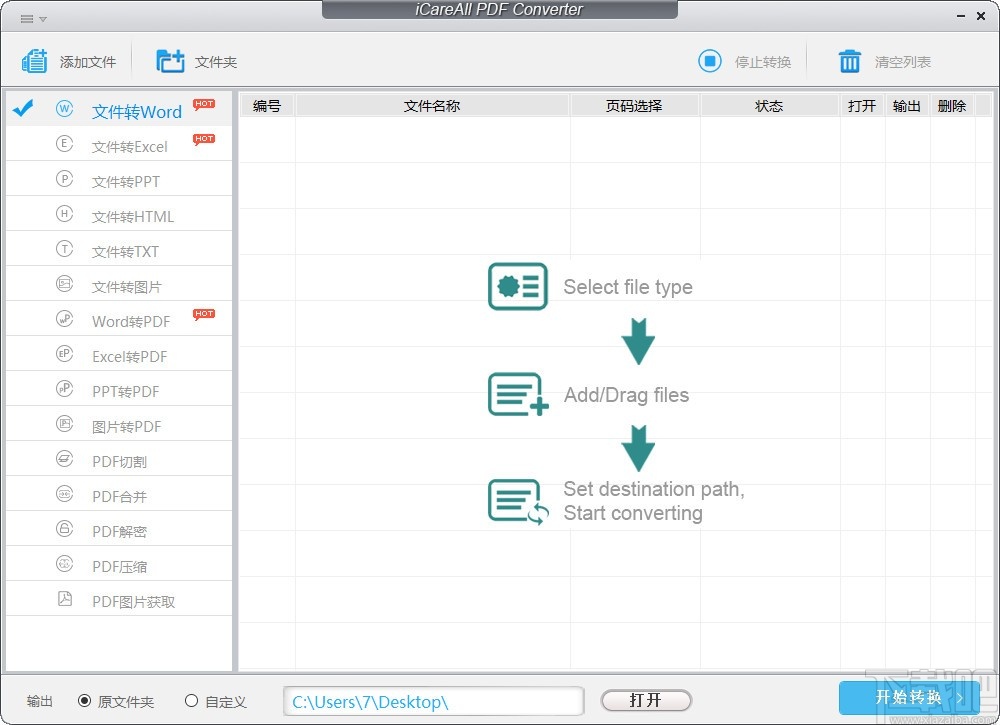Click the 停止转换 stop conversion icon

710,60
